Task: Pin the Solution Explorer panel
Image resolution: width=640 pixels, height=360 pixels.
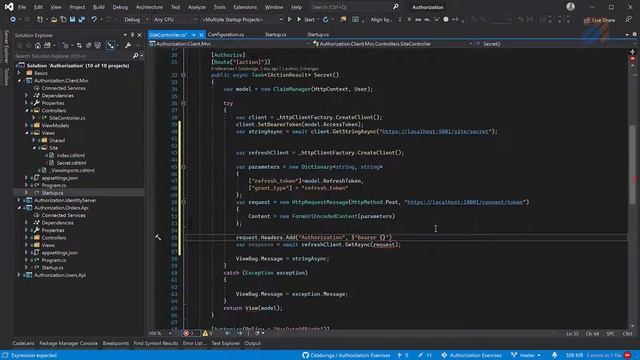Action: [132, 35]
